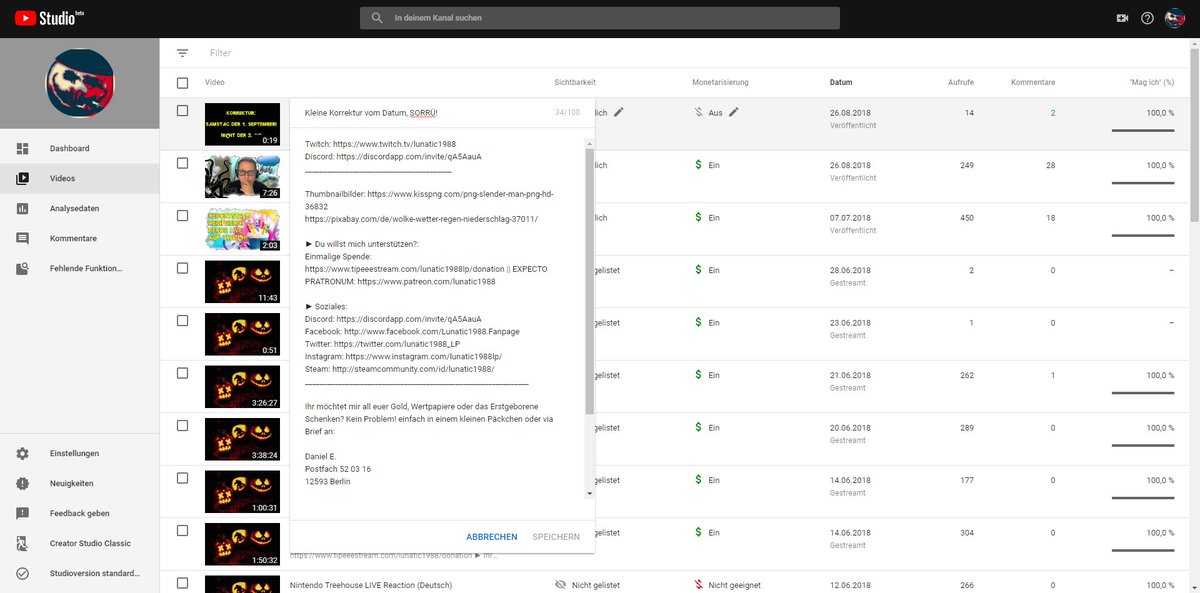Screen dimensions: 1200x593
Task: Click the Creator Studio Classic icon
Action: (x=23, y=543)
